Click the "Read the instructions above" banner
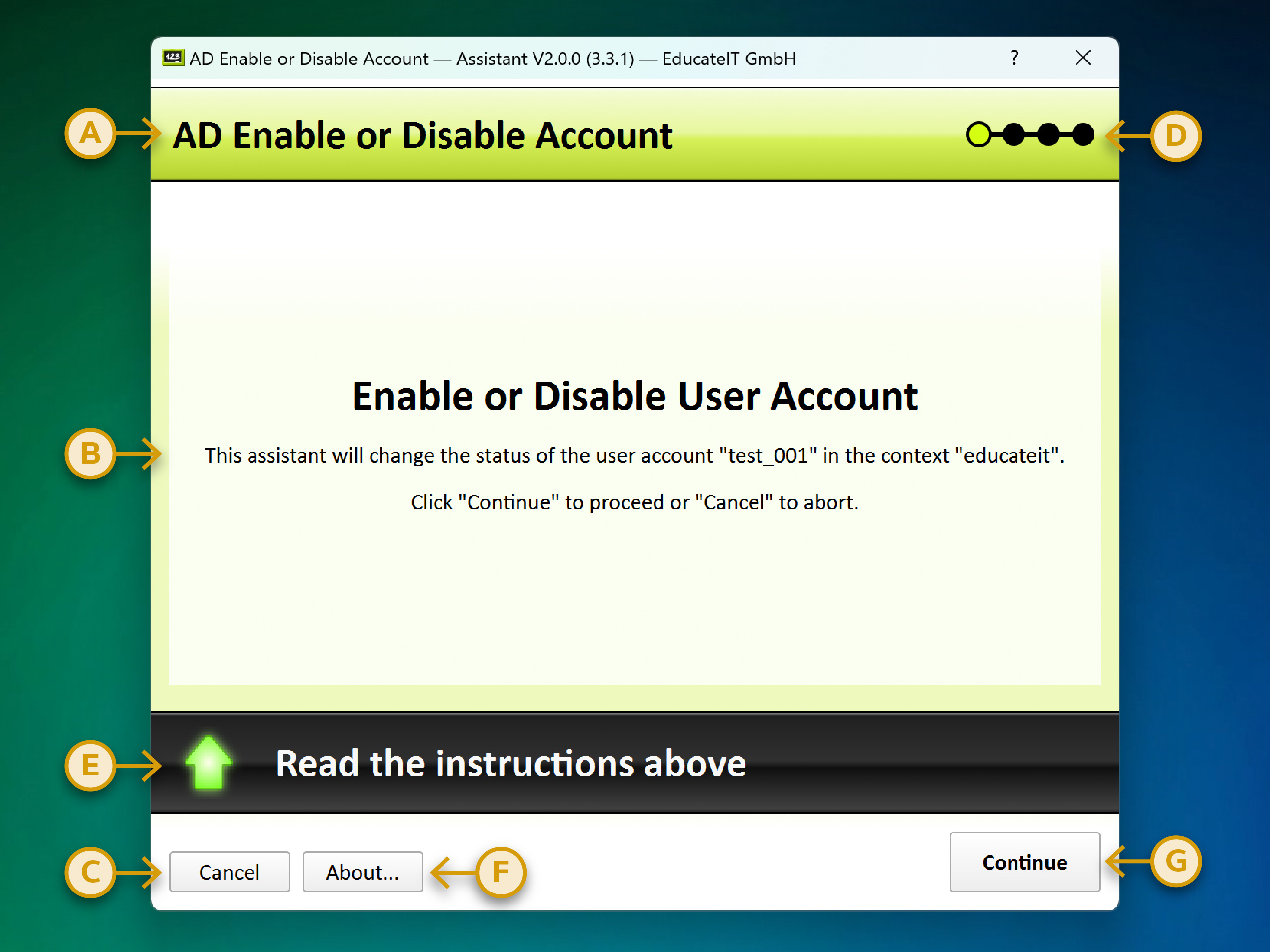This screenshot has width=1270, height=952. (x=510, y=764)
